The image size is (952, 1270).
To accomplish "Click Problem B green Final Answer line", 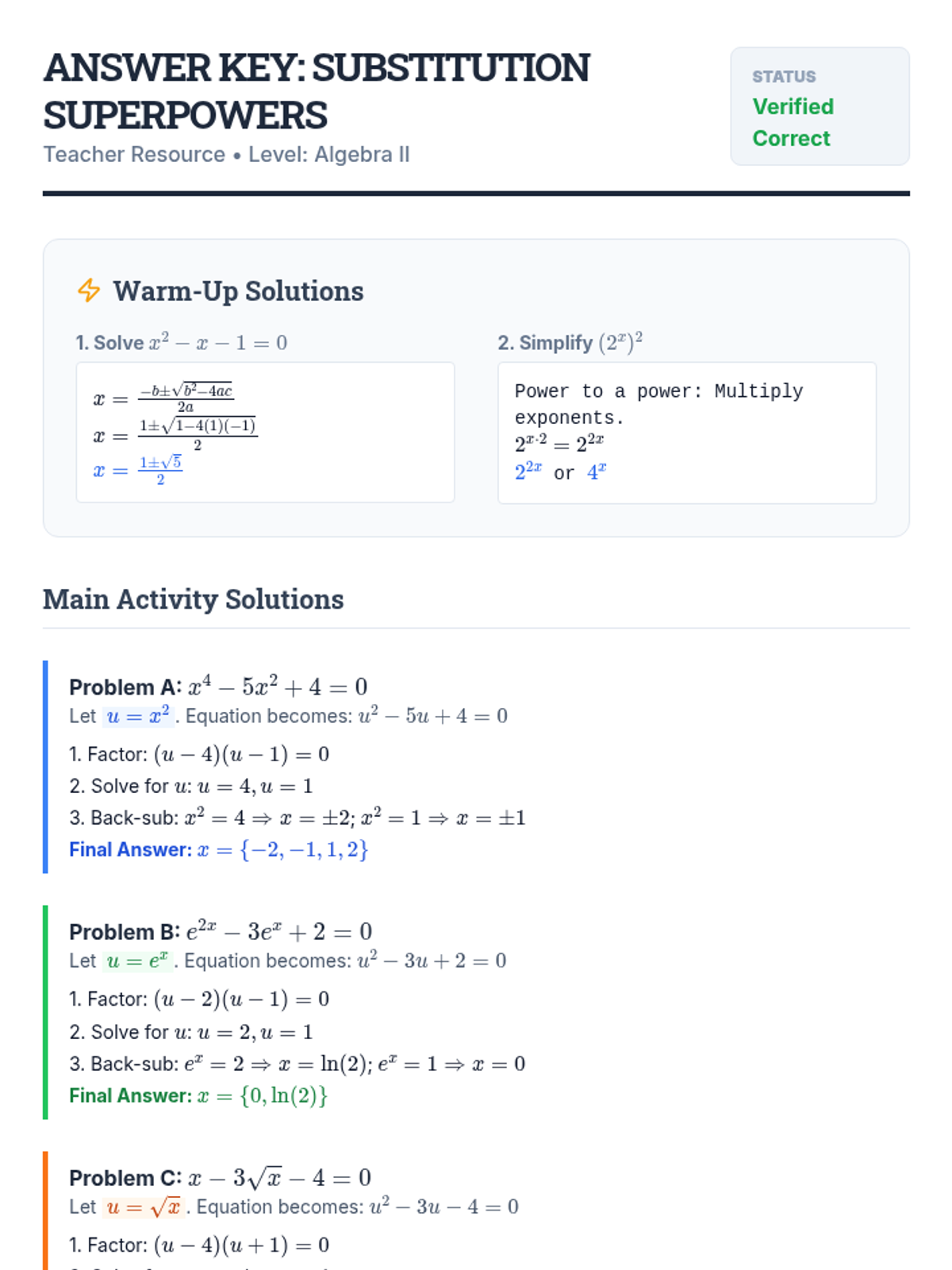I will pos(198,1095).
